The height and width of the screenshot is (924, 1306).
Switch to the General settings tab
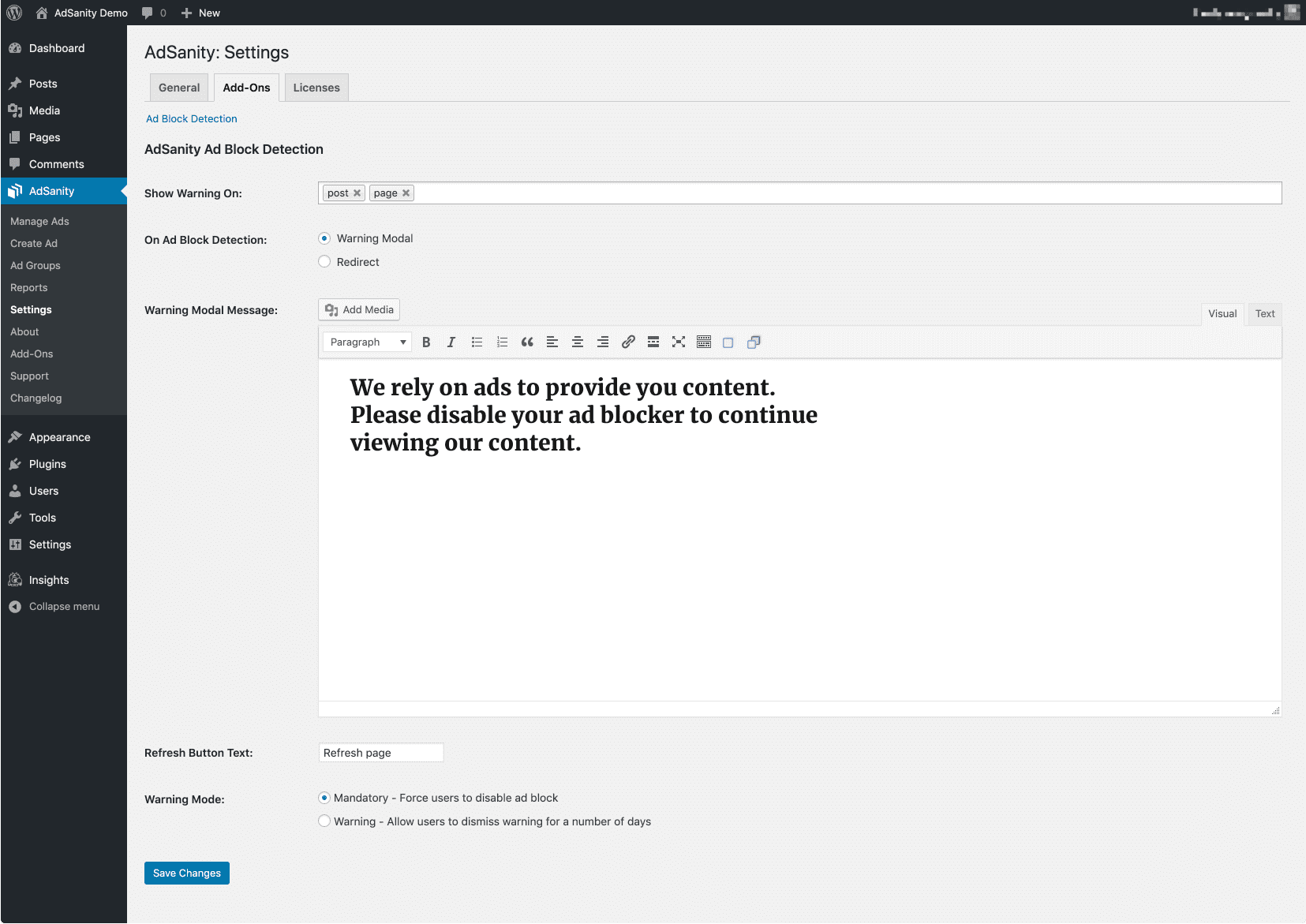[179, 88]
